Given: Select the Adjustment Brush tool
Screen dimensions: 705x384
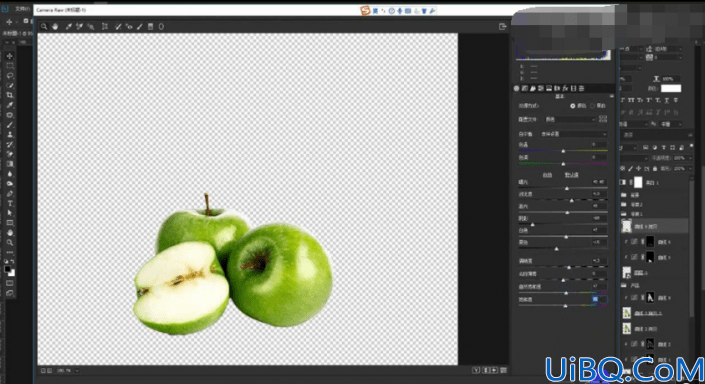Looking at the screenshot, I should coord(140,27).
